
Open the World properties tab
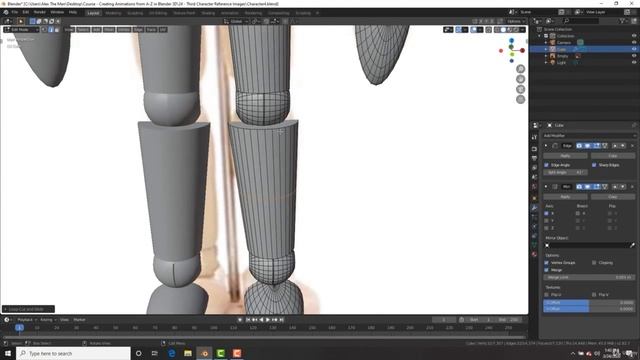534,187
